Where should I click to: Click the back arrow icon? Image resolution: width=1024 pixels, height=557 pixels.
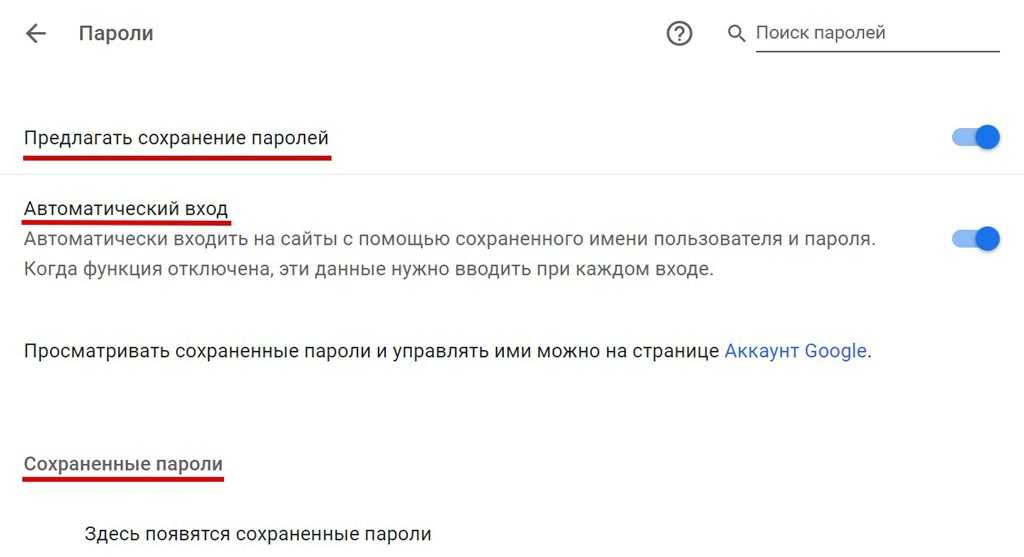(x=36, y=34)
